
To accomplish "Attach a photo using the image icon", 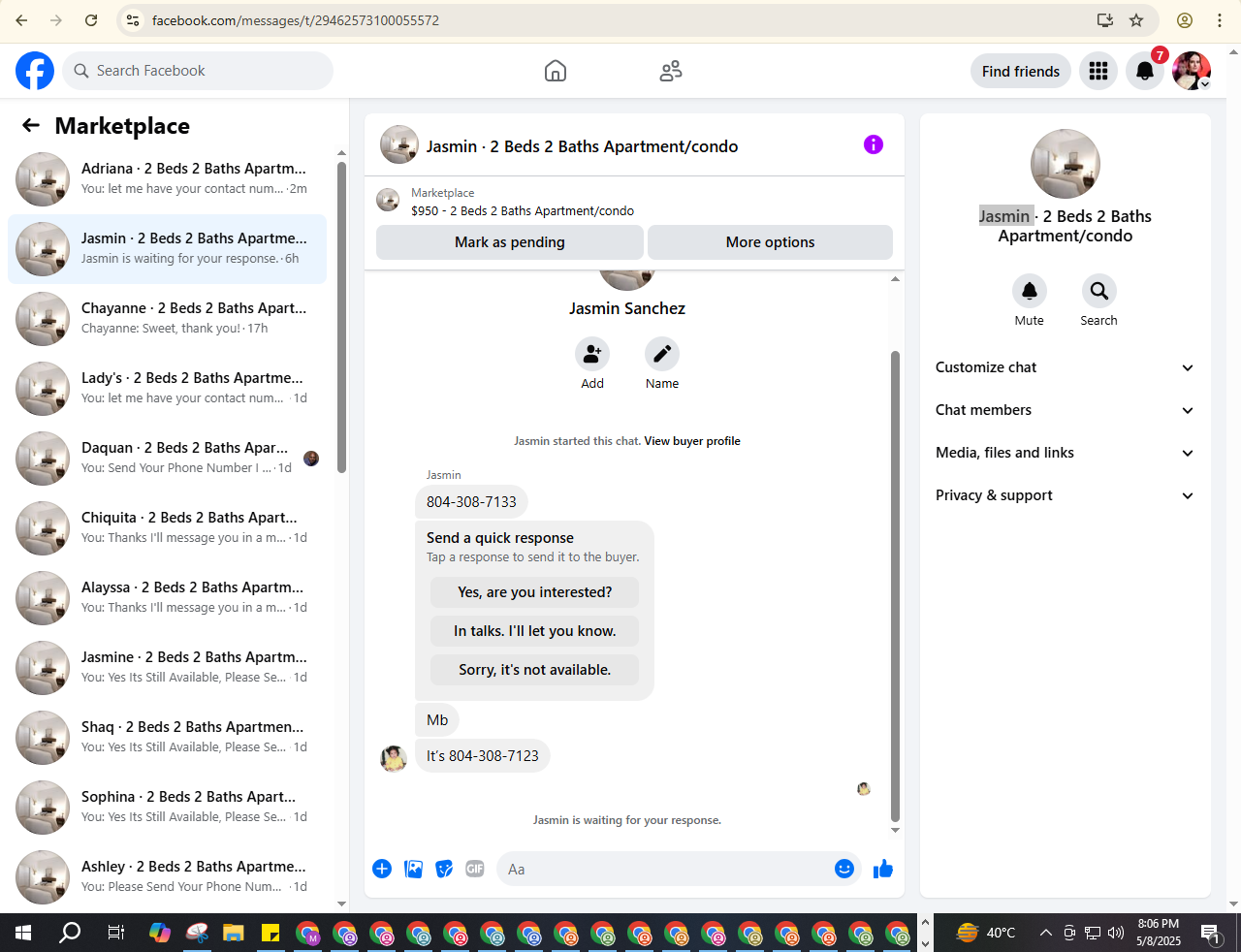I will point(414,869).
